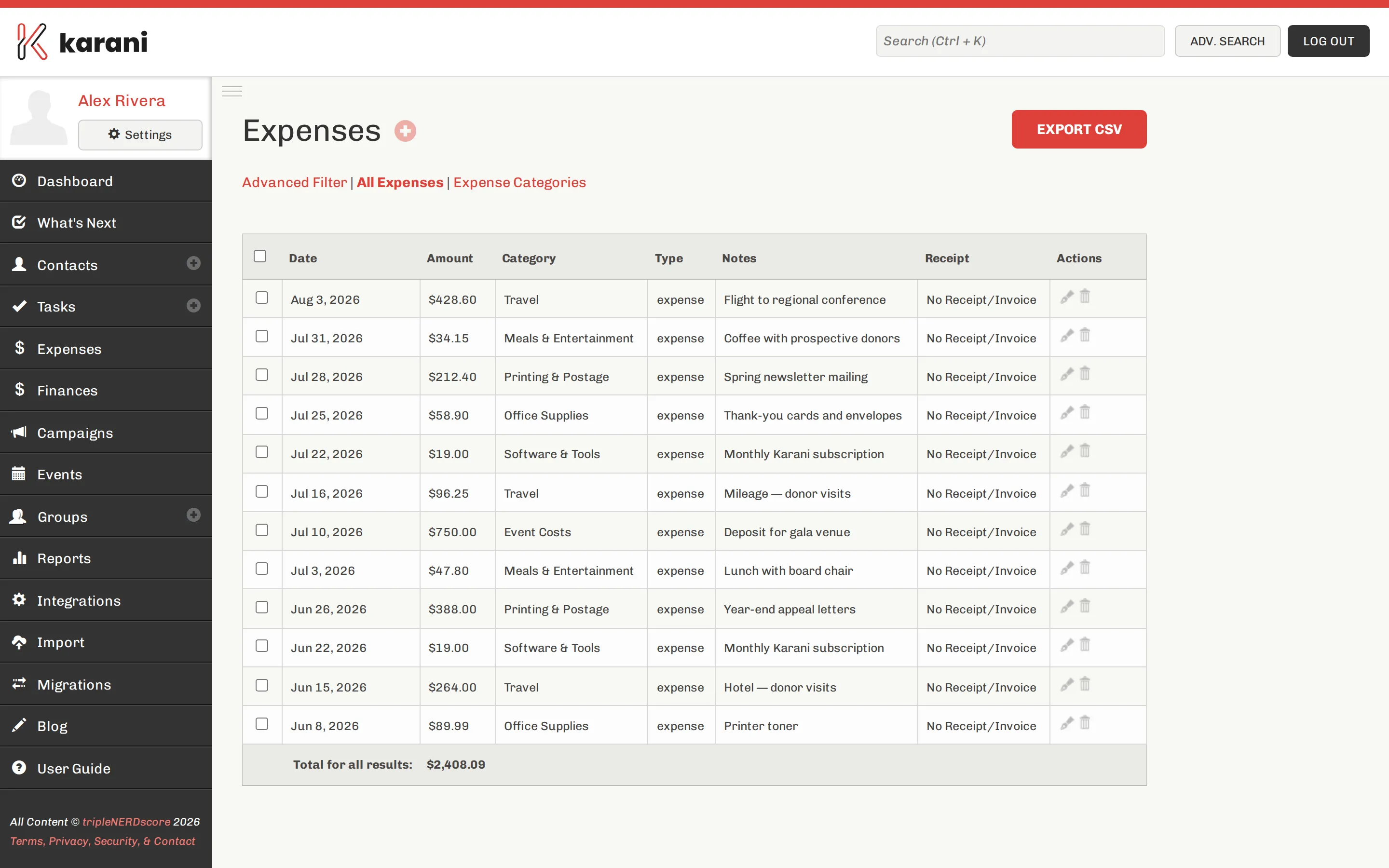This screenshot has width=1389, height=868.
Task: Edit the Jul 22 Karani subscription expense
Action: click(1066, 451)
